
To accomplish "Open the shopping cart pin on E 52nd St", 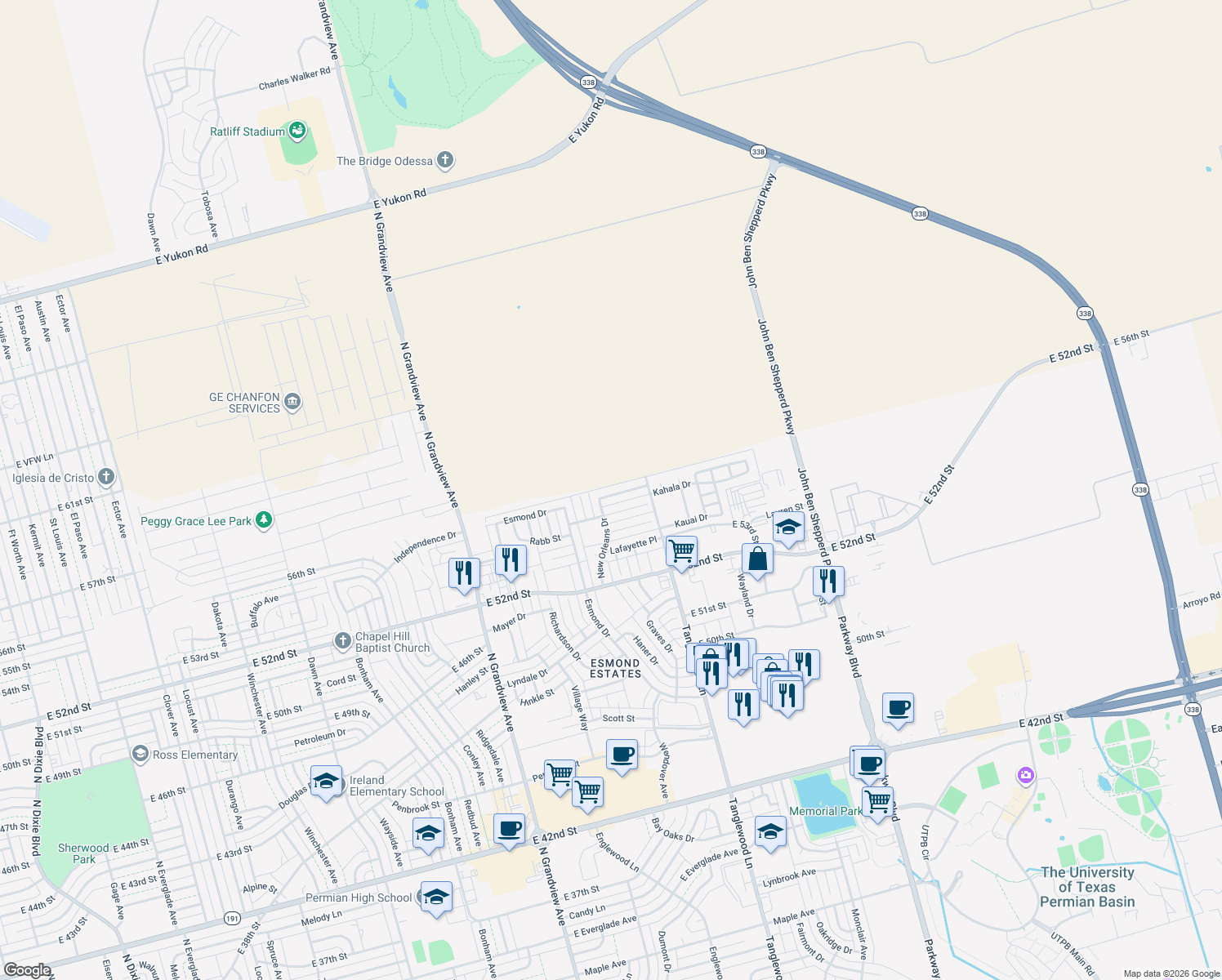I will click(x=681, y=552).
